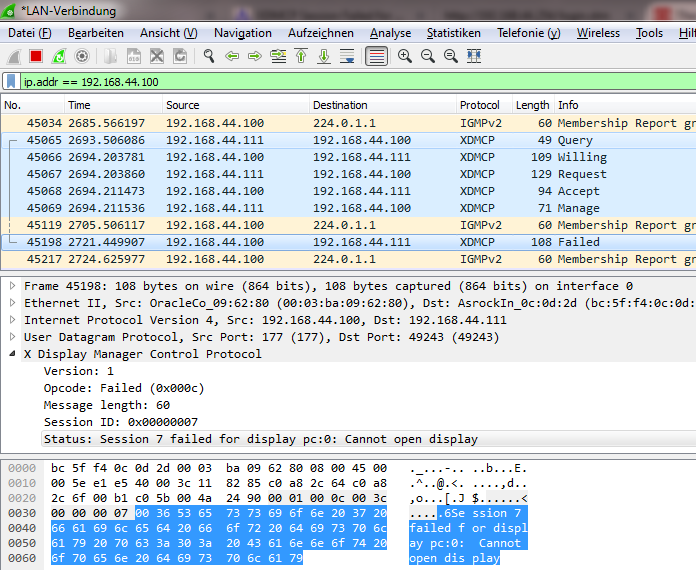The image size is (696, 570).
Task: Select packet 45065 XDMCP Query row
Action: coord(349,140)
